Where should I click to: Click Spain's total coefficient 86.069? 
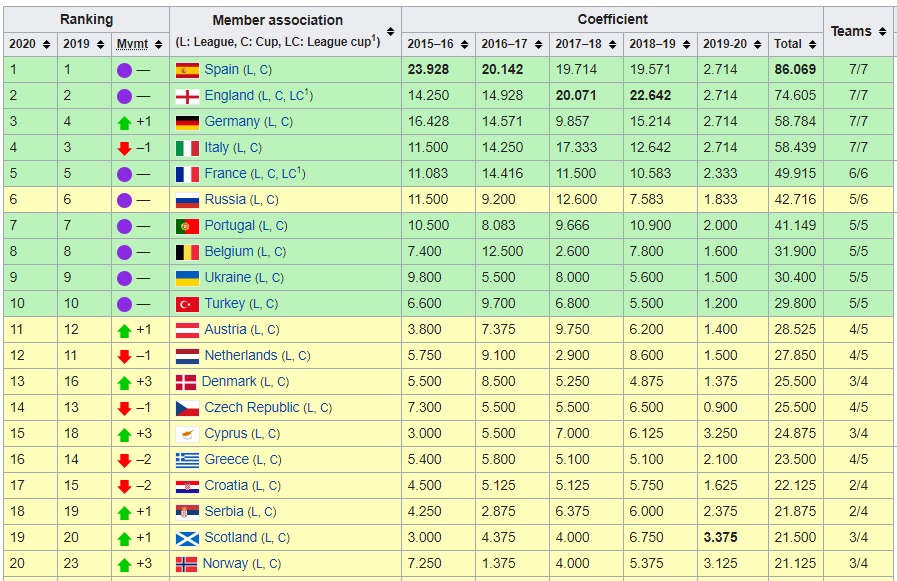[795, 69]
